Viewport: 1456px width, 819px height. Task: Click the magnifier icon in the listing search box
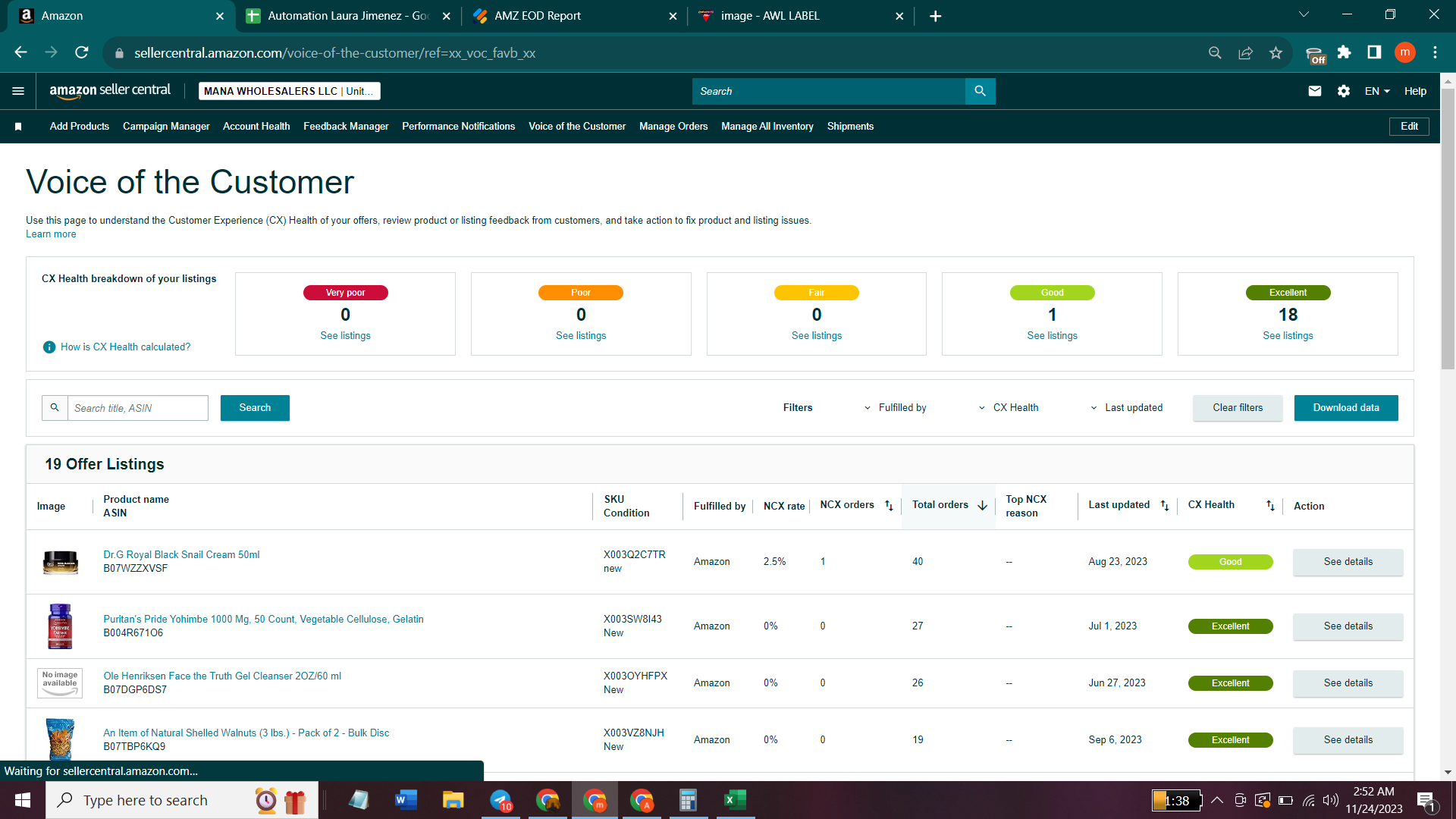click(55, 408)
